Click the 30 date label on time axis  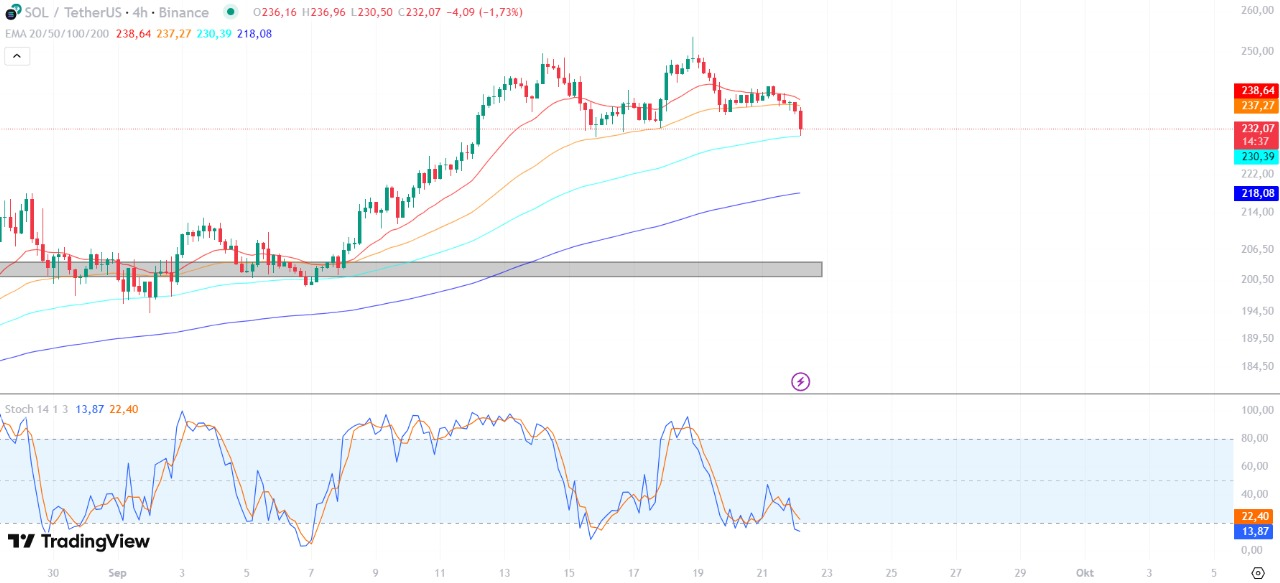click(x=53, y=573)
